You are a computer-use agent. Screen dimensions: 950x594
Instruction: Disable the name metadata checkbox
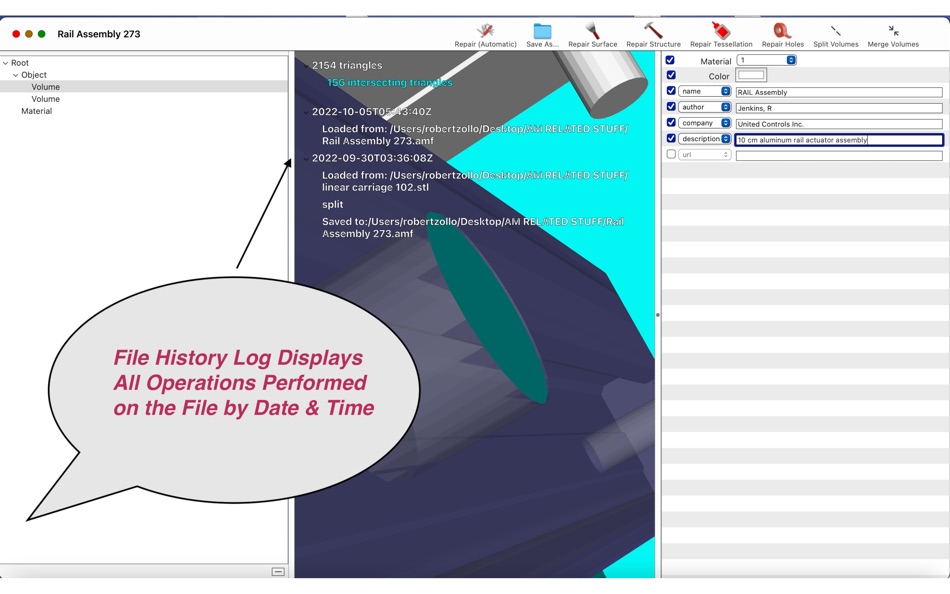671,90
